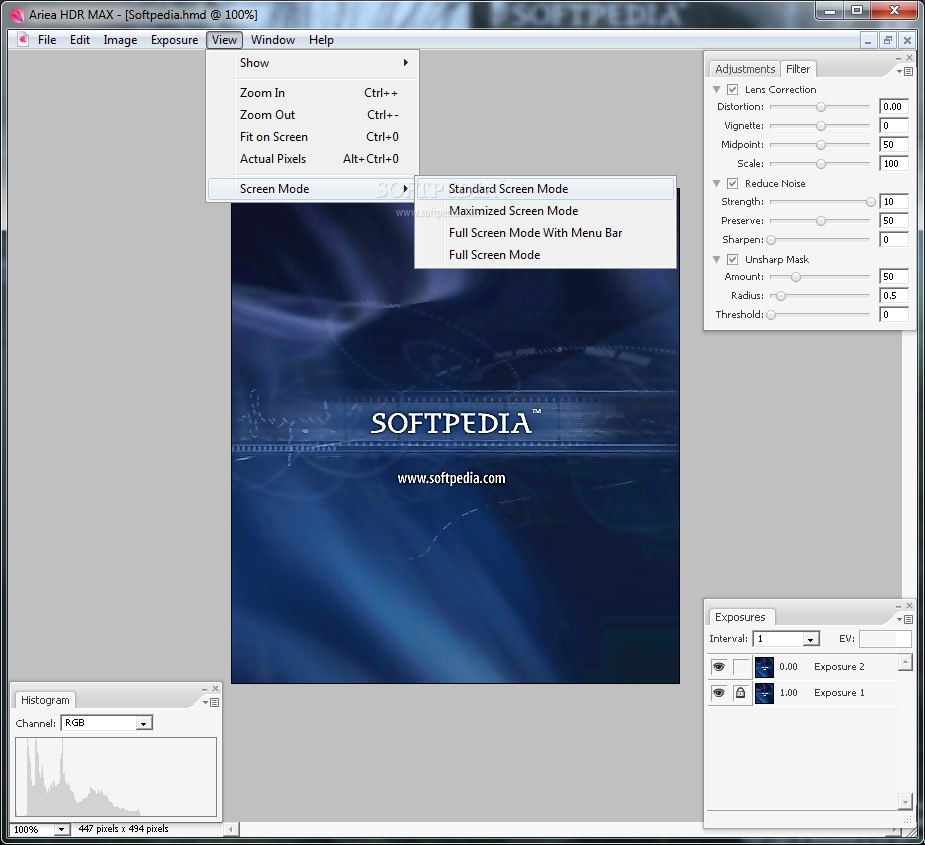
Task: Switch to the Filter tab
Action: click(798, 69)
